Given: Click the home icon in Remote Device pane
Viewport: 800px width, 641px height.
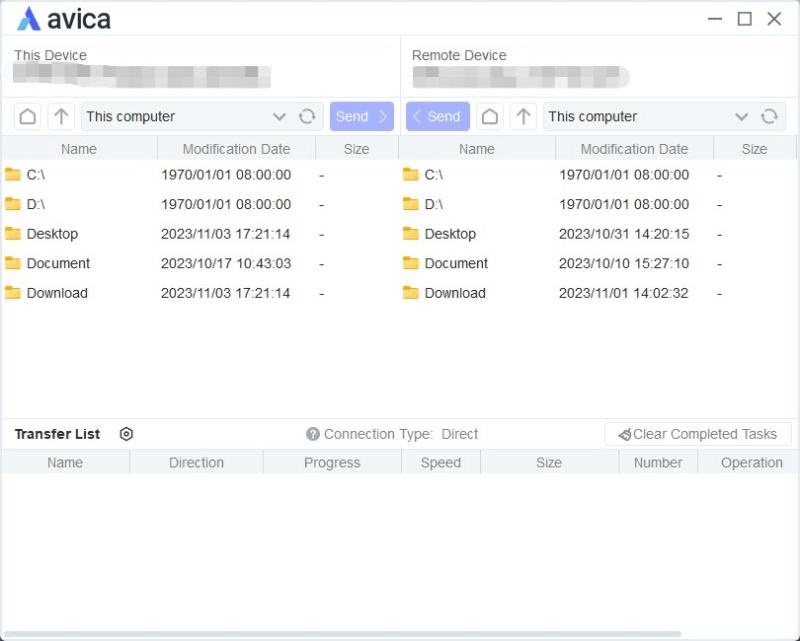Looking at the screenshot, I should coord(490,116).
